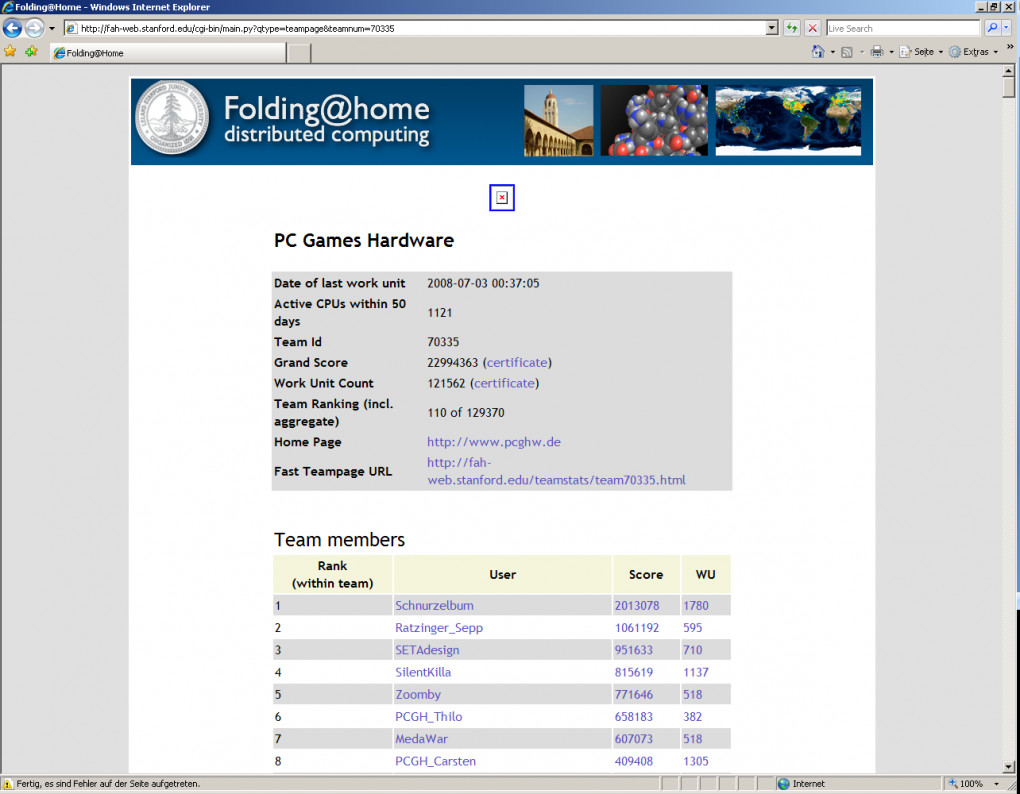Click WU value 1137 of SilentKilla

coord(695,672)
